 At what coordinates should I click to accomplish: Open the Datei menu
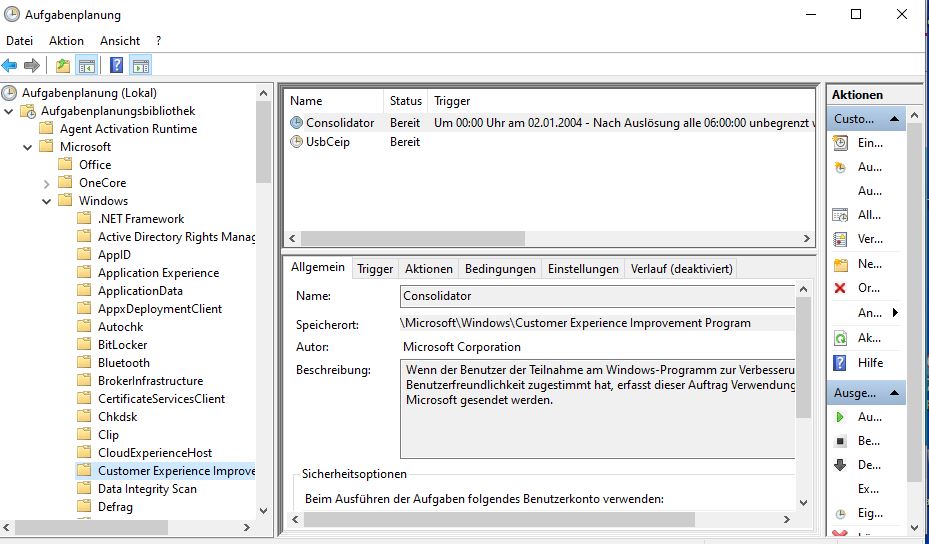20,41
